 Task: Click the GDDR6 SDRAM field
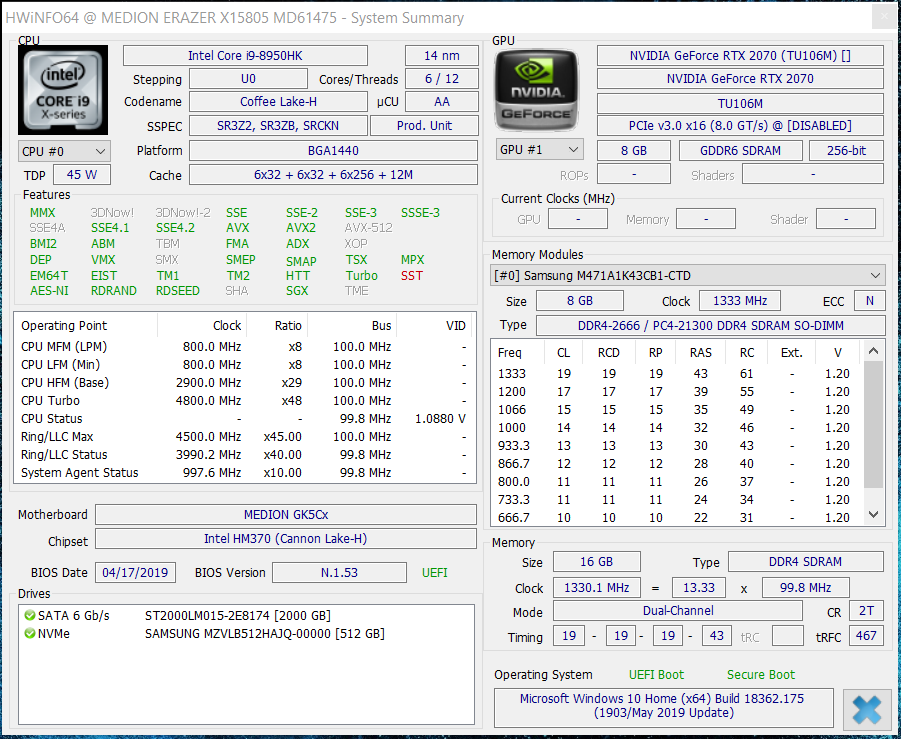tap(740, 151)
